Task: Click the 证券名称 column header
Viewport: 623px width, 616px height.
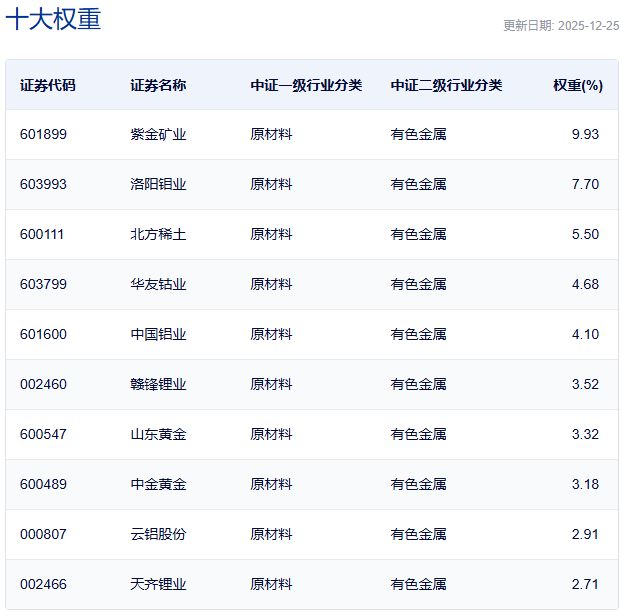Action: 158,85
